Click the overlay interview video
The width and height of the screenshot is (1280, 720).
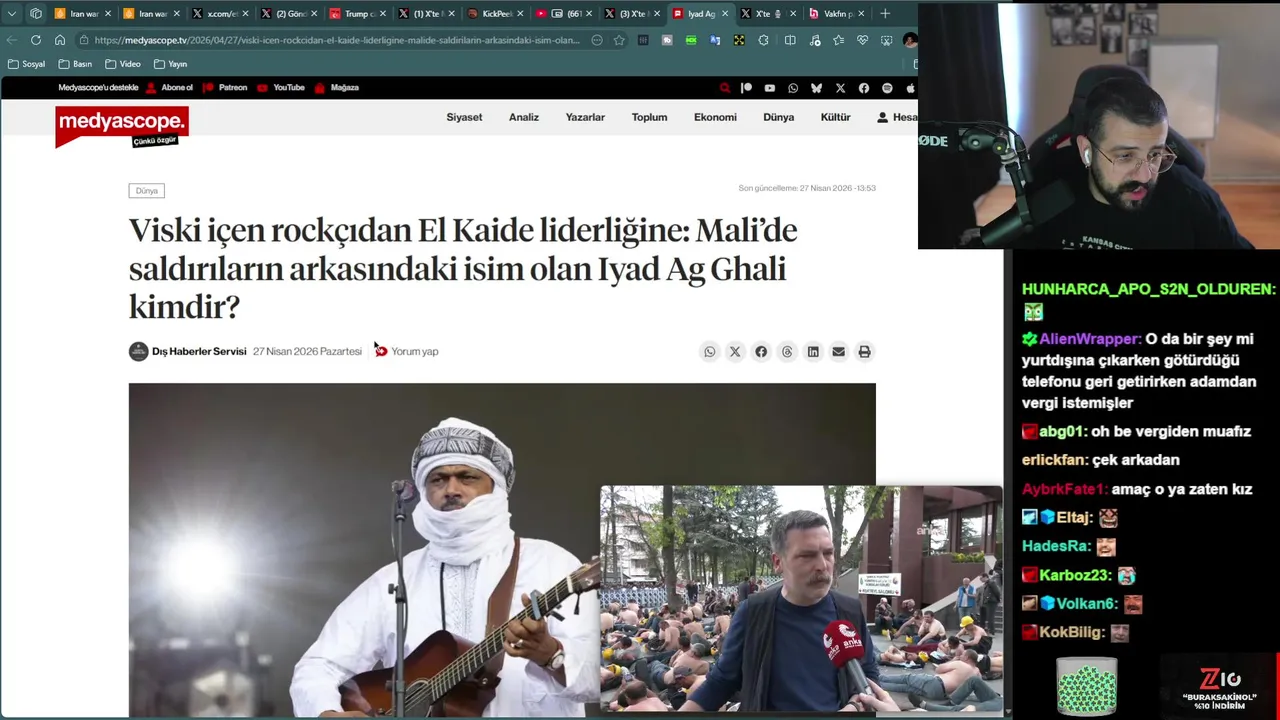coord(801,599)
